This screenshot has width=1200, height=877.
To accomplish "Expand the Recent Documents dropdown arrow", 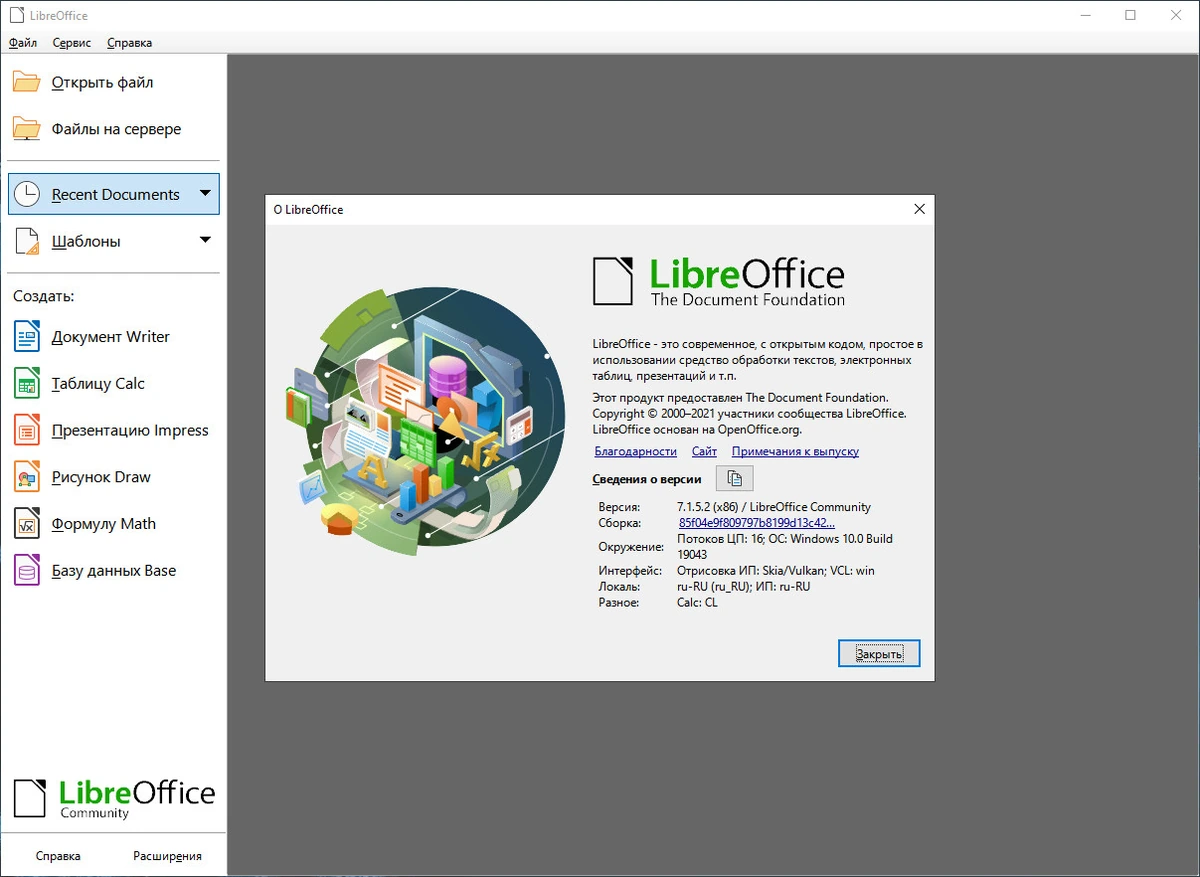I will 205,193.
